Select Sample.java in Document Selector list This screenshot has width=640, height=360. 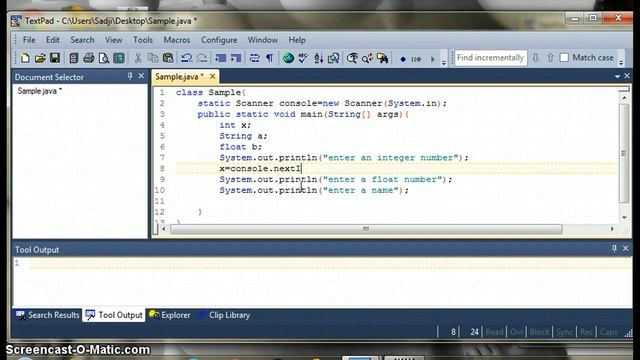(39, 91)
